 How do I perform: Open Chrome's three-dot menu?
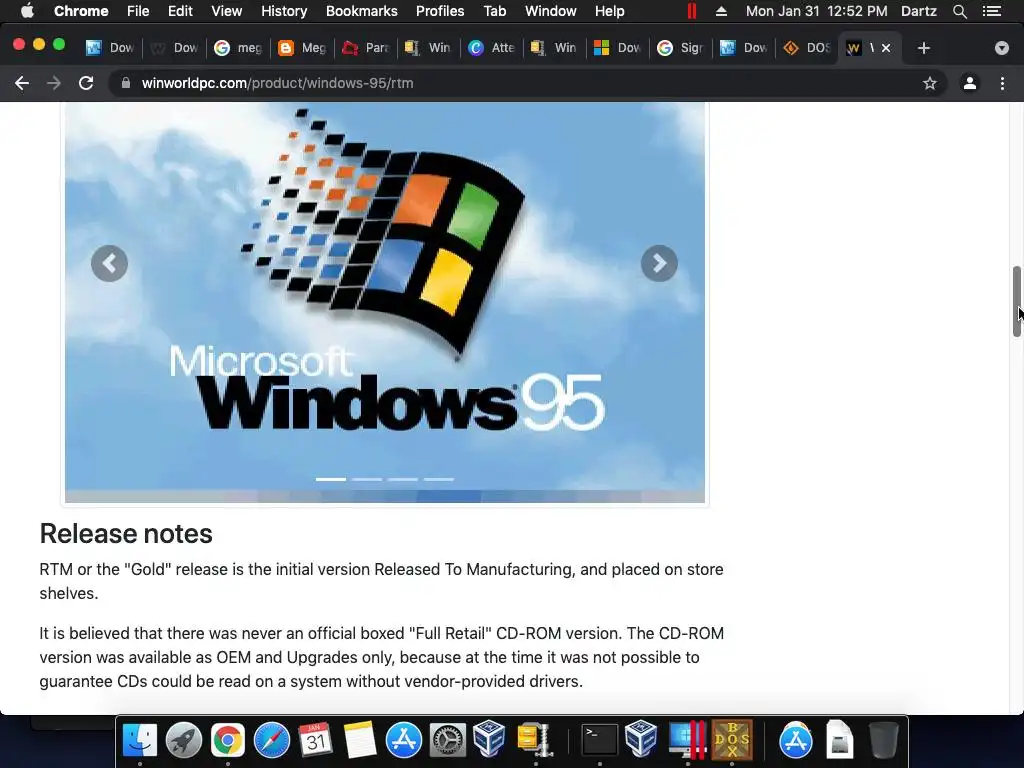pos(1002,83)
